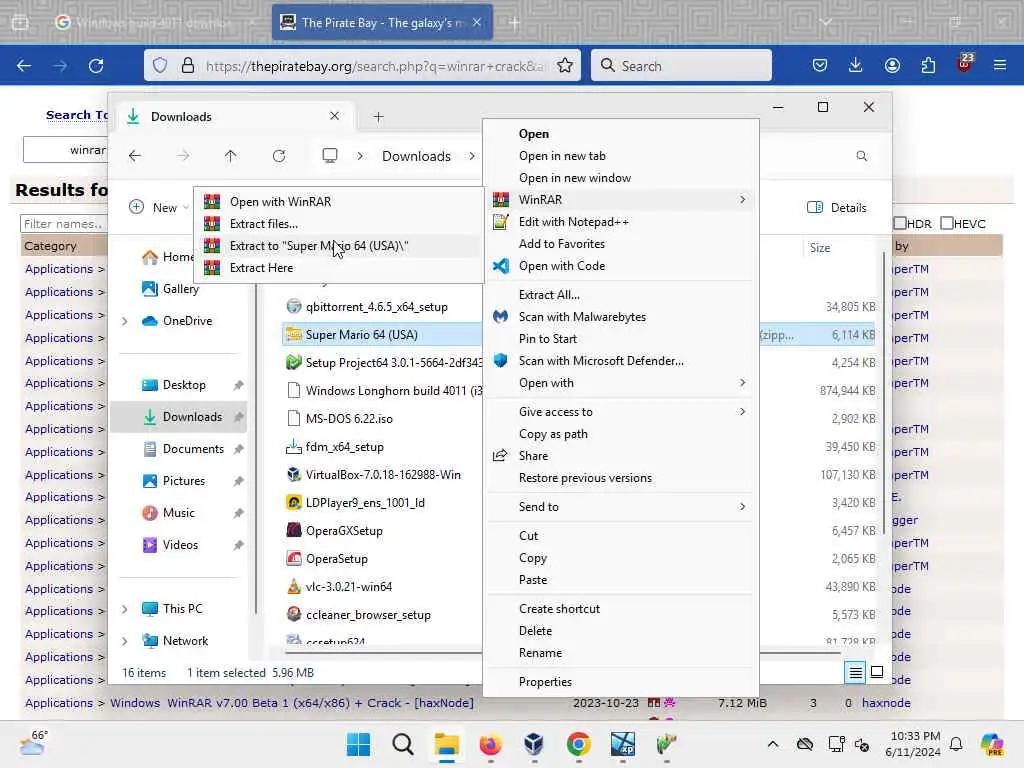The image size is (1024, 768).
Task: Switch to The Pirate Bay browser tab
Action: [381, 23]
